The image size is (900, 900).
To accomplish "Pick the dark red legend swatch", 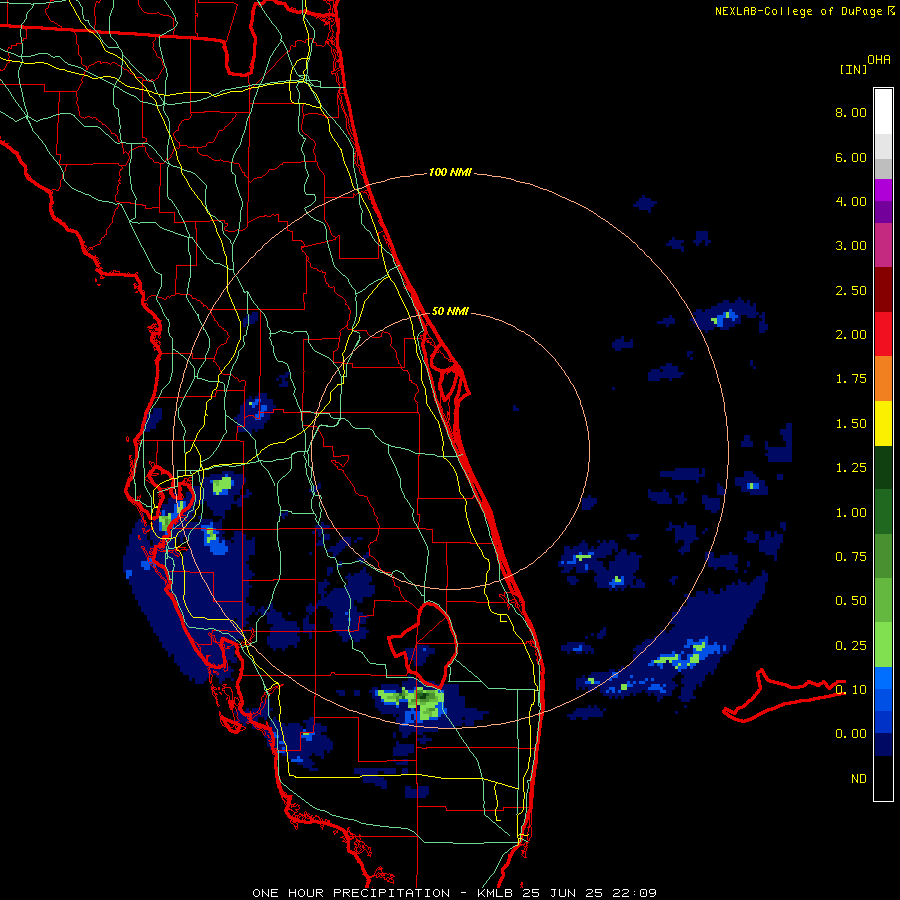I will tap(883, 290).
